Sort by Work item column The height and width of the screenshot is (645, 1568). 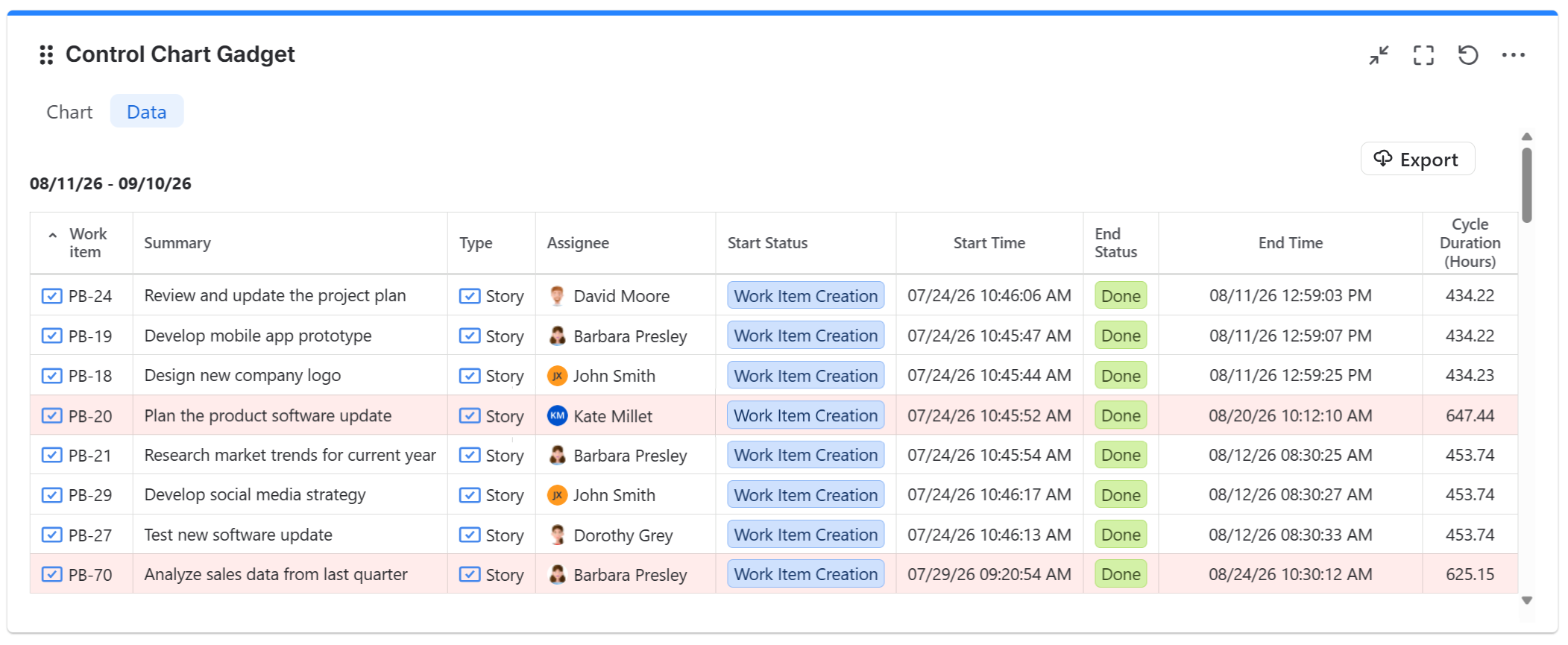coord(81,243)
